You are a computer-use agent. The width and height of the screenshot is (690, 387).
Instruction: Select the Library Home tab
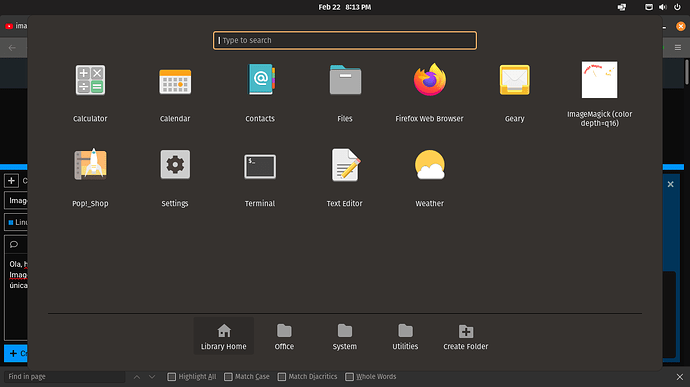[224, 336]
